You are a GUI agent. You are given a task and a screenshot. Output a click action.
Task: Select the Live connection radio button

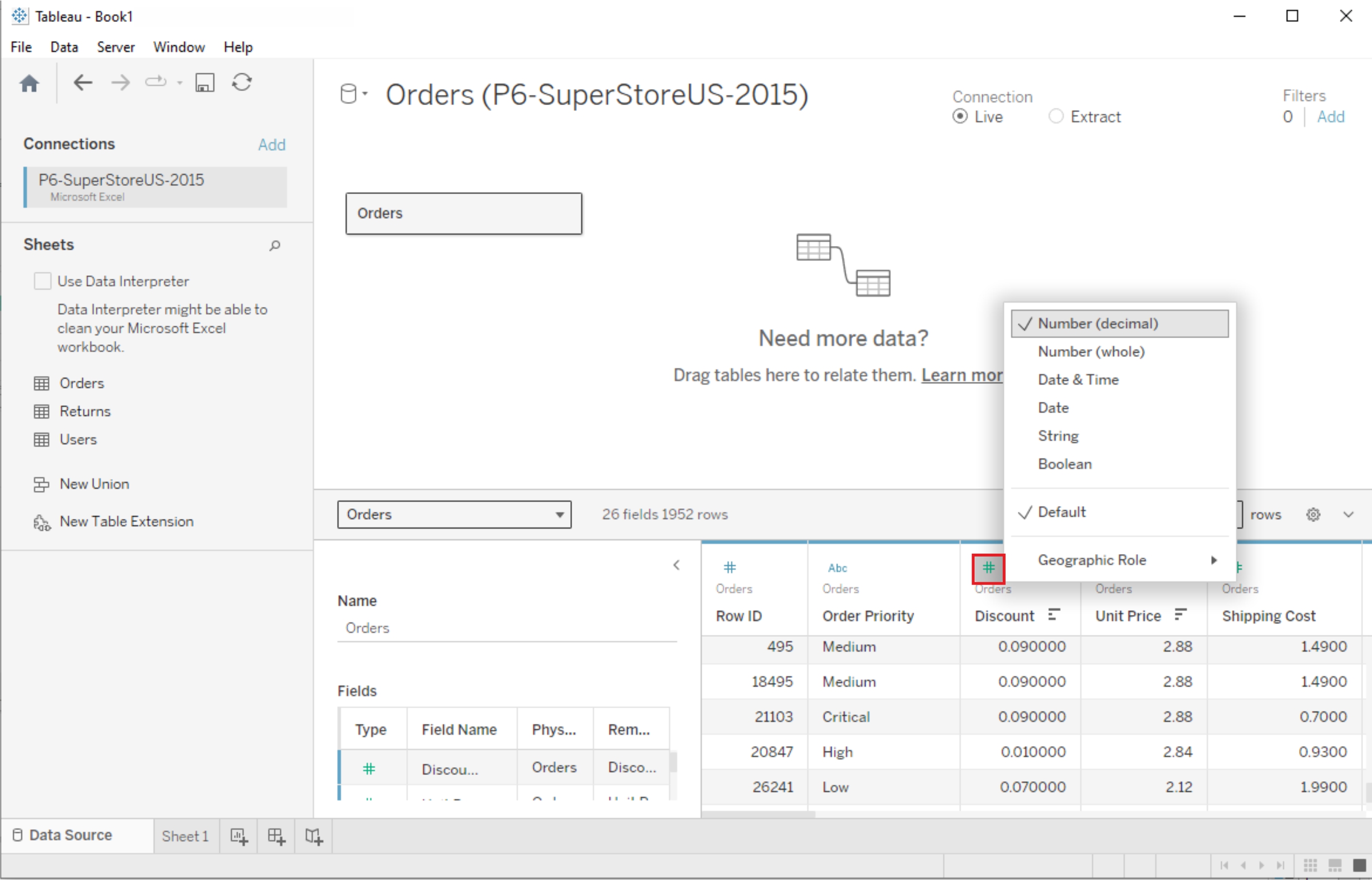pyautogui.click(x=960, y=117)
